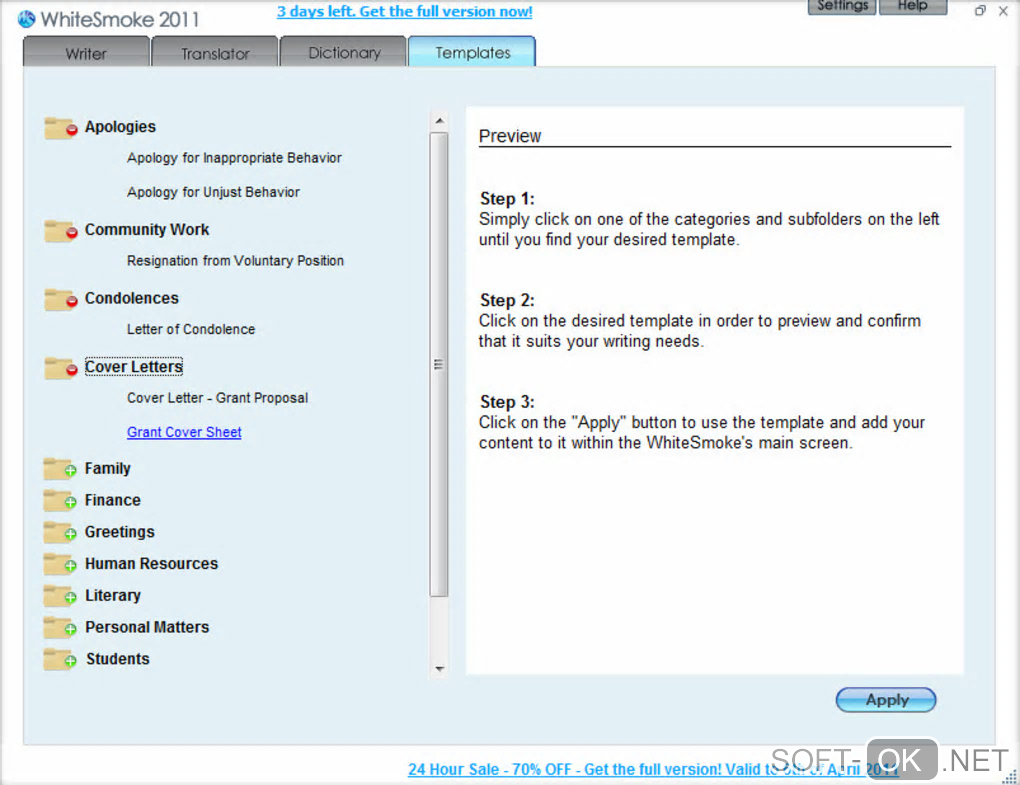Click the template list scroll up arrow
The height and width of the screenshot is (785, 1020).
coord(440,121)
